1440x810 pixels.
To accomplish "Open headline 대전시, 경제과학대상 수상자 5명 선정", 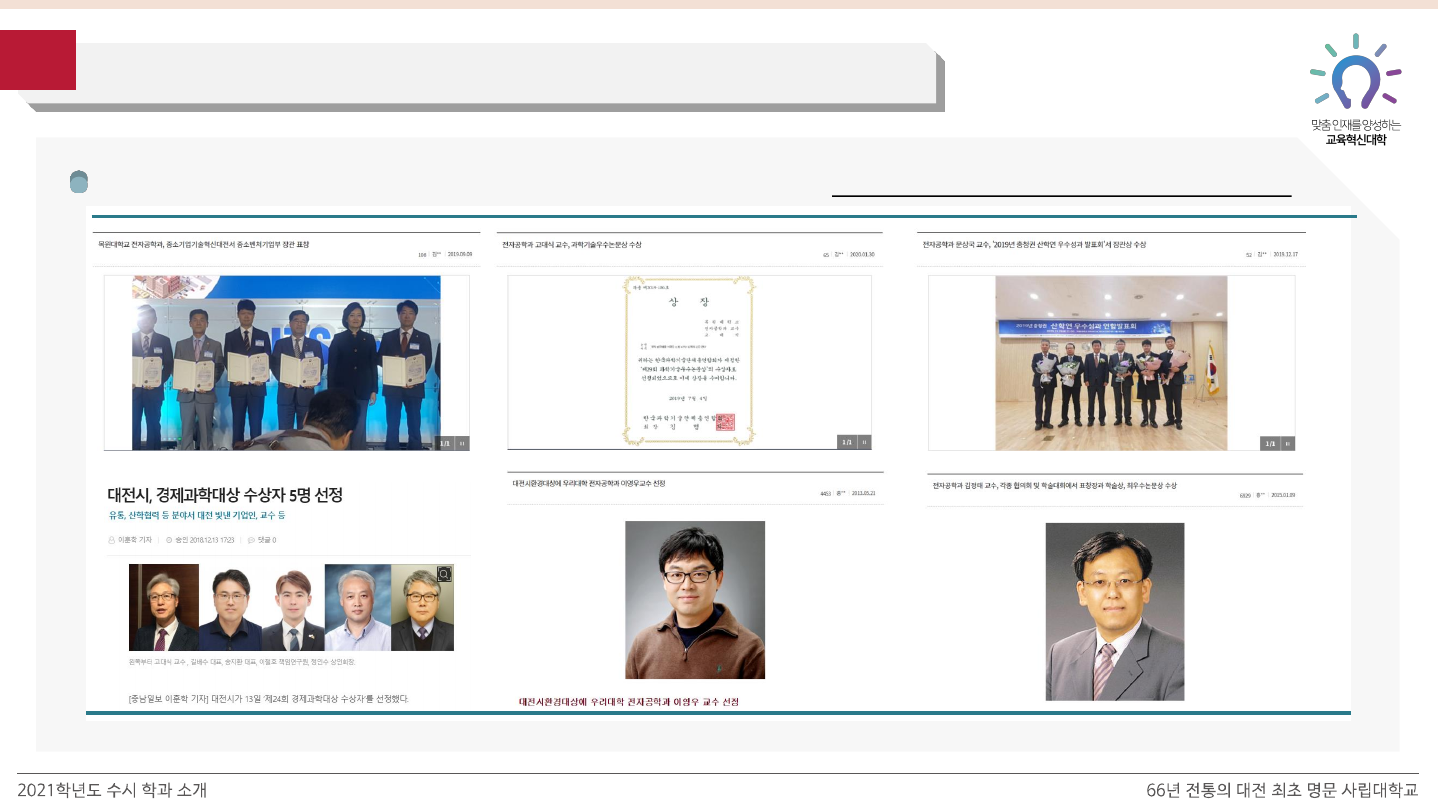I will point(225,495).
